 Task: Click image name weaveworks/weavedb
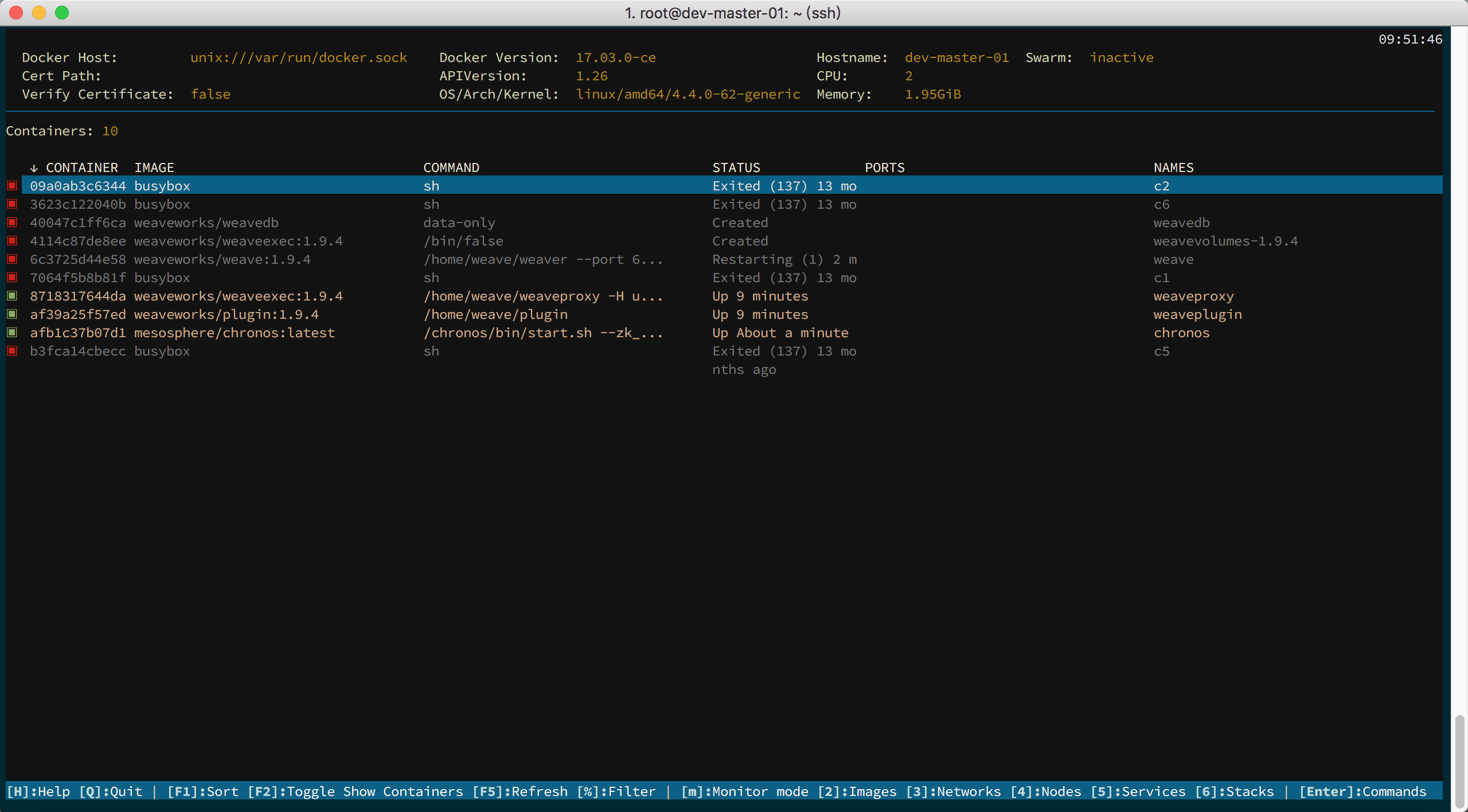pos(206,222)
